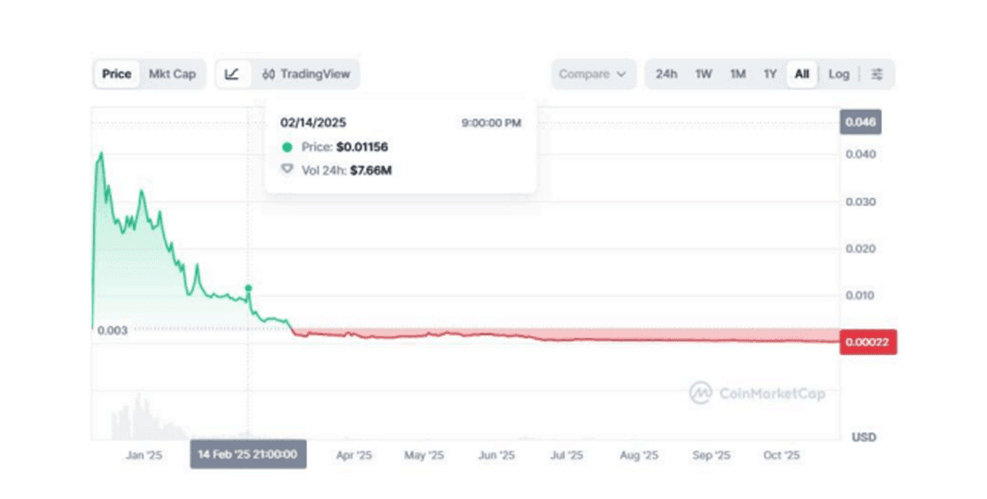987x499 pixels.
Task: Show the 1M time range
Action: (x=737, y=74)
